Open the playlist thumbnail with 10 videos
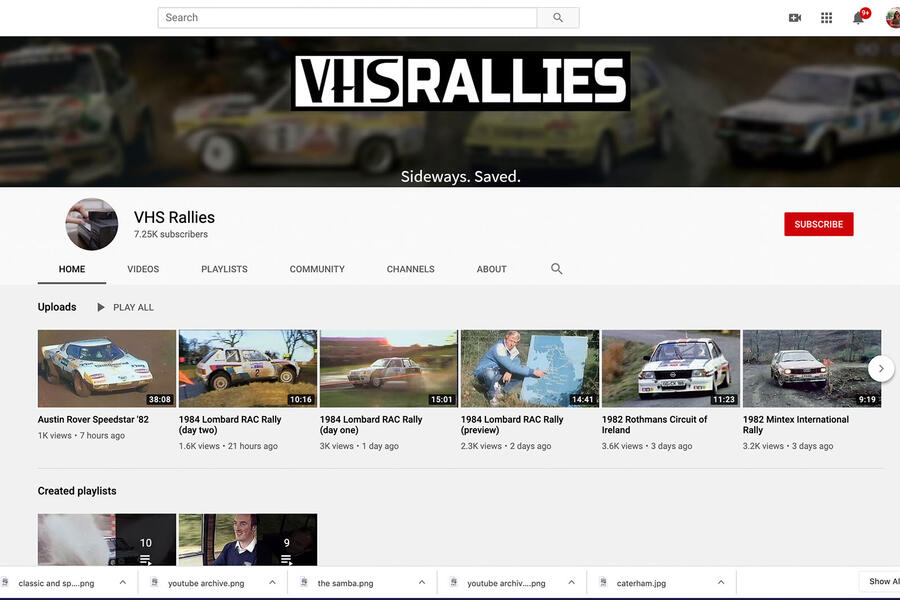 pyautogui.click(x=107, y=540)
